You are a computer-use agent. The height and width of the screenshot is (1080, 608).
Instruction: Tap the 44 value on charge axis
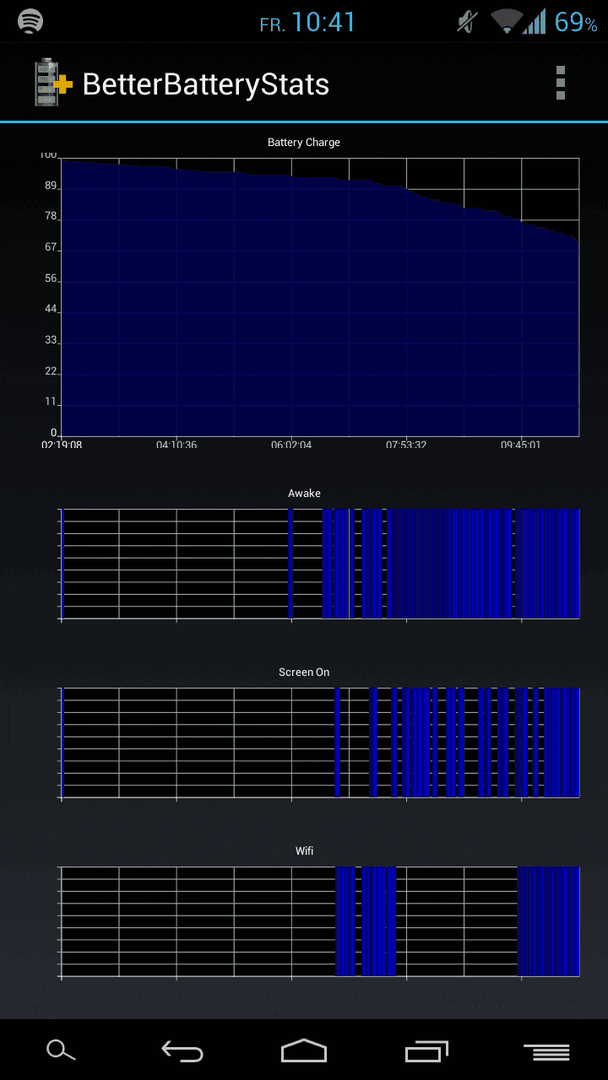click(49, 310)
